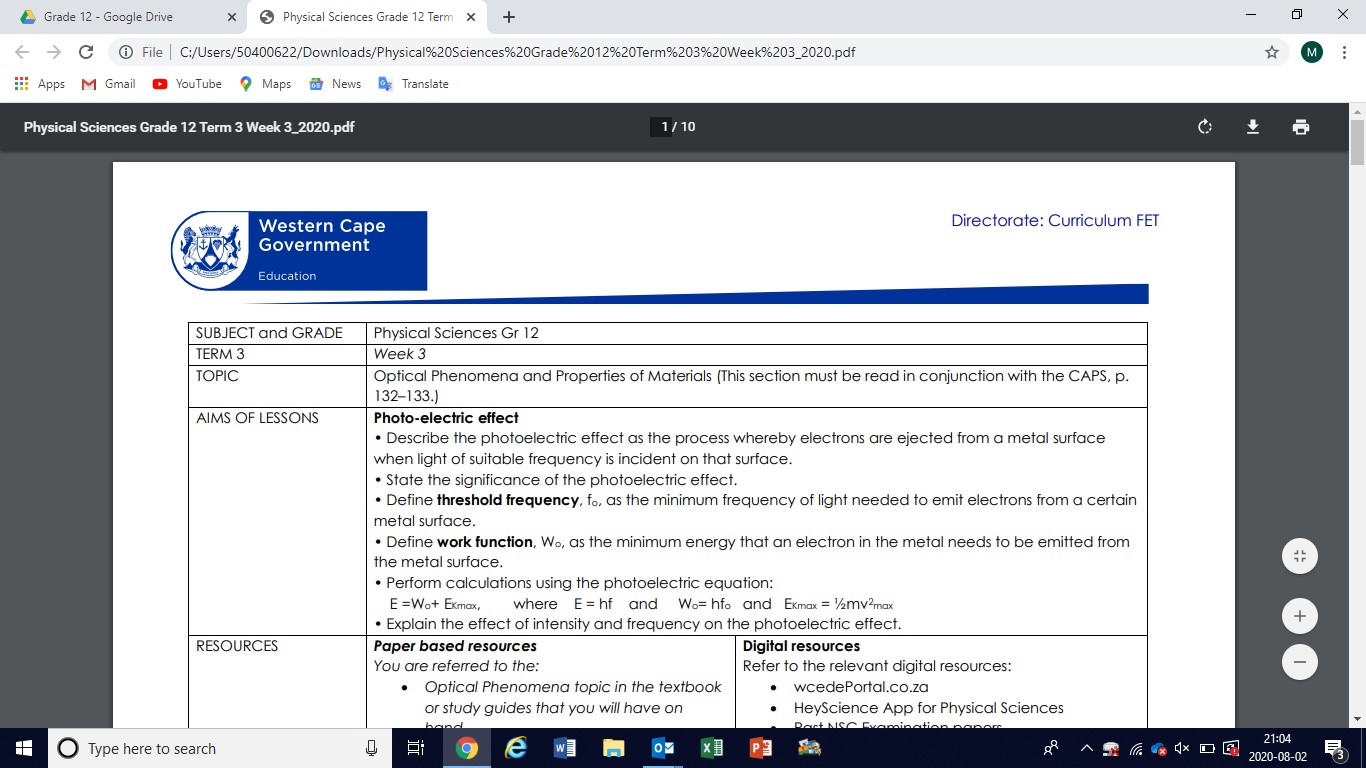
Task: Bookmark this page with star icon
Action: (1271, 52)
